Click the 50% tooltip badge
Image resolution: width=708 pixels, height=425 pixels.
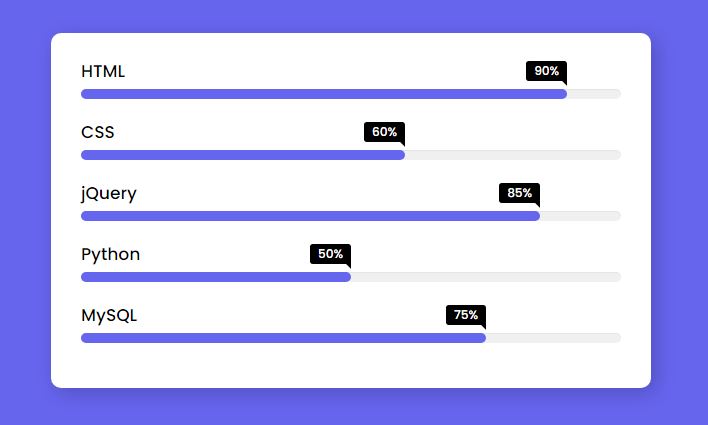point(330,254)
